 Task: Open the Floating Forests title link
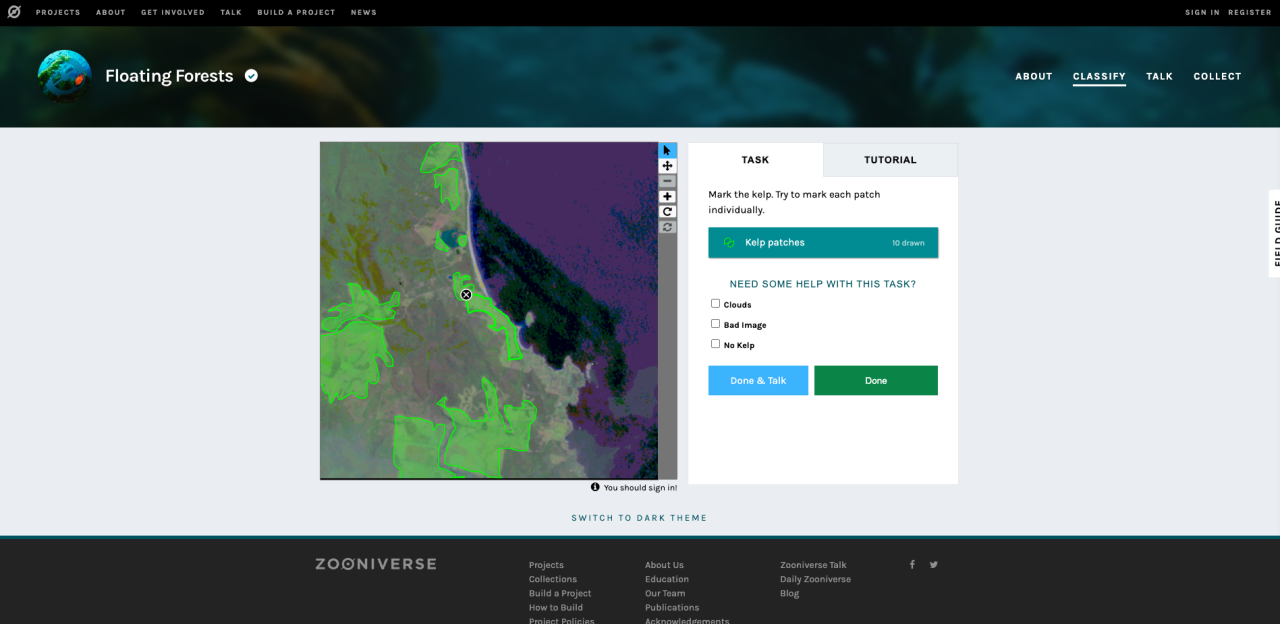169,76
